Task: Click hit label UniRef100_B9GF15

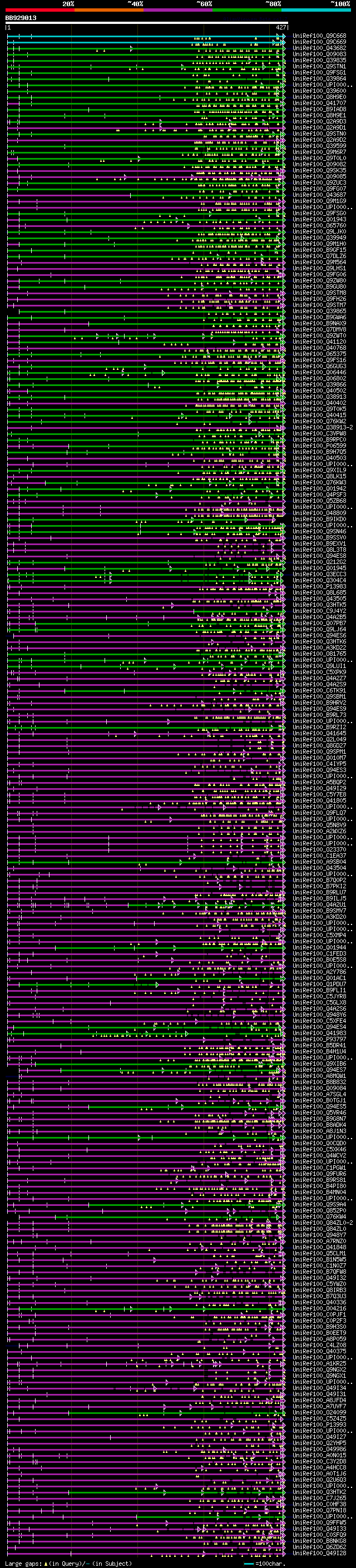Action: pos(319,250)
